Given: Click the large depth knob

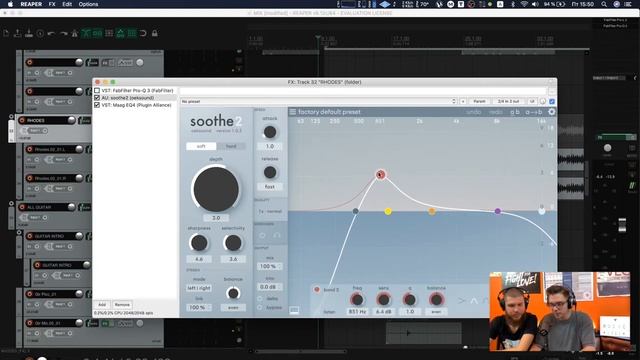Looking at the screenshot, I should click(216, 189).
